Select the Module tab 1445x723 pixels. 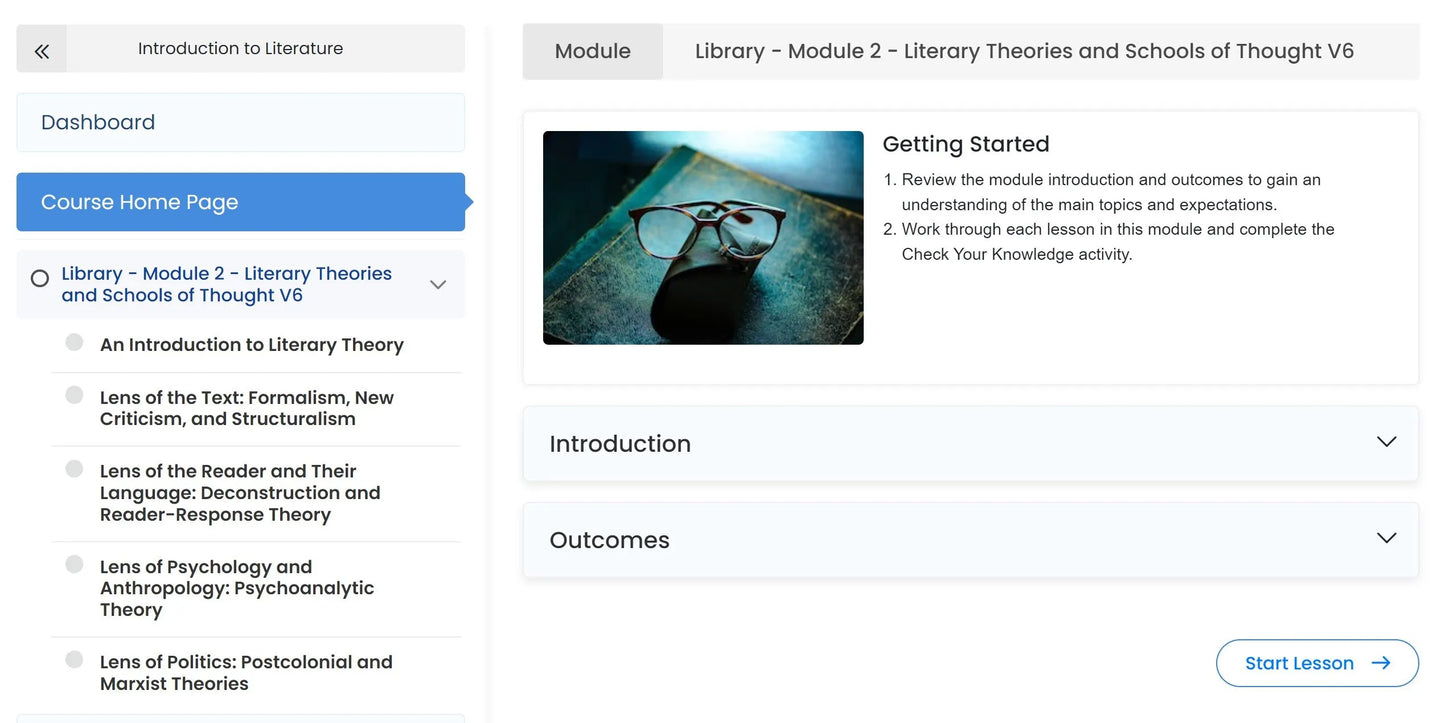pyautogui.click(x=592, y=51)
